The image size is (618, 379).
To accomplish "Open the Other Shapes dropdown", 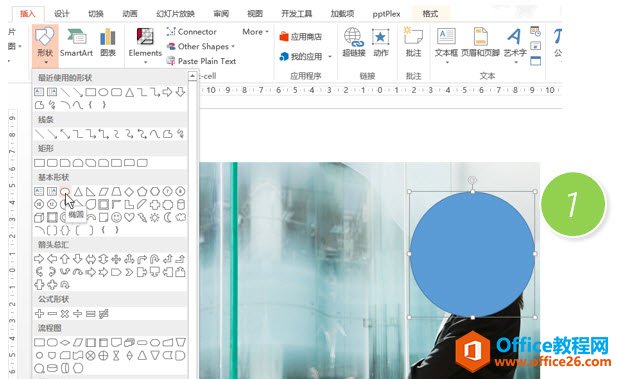I will coord(201,46).
